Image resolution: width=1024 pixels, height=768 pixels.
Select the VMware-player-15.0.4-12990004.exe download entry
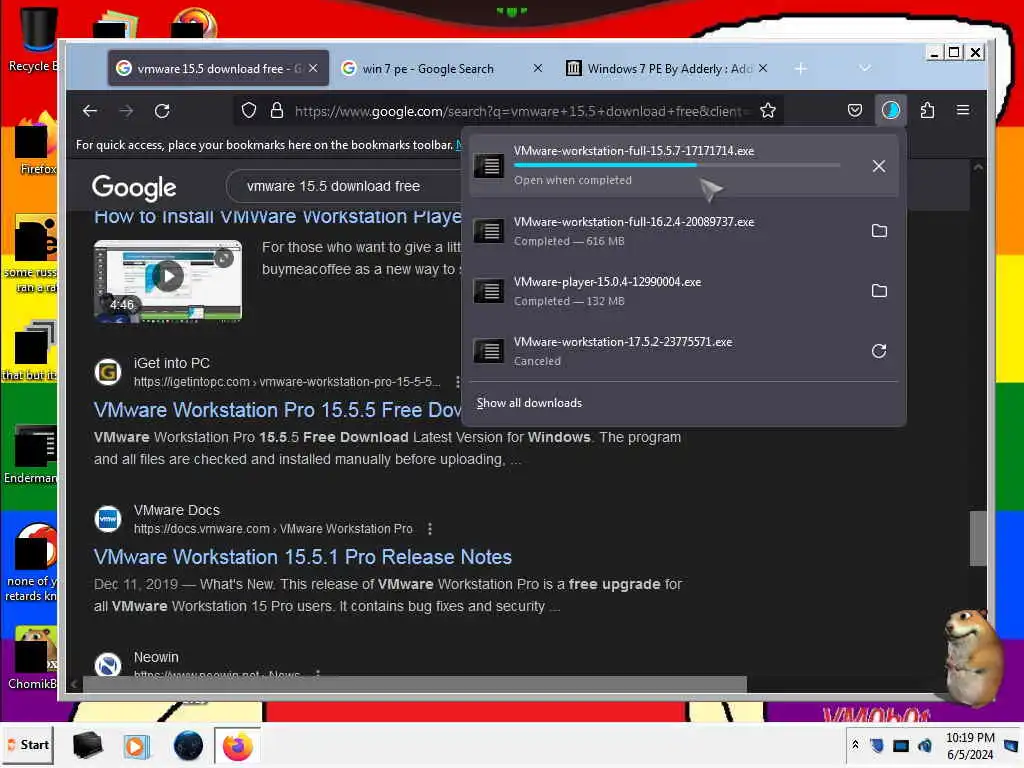[684, 291]
